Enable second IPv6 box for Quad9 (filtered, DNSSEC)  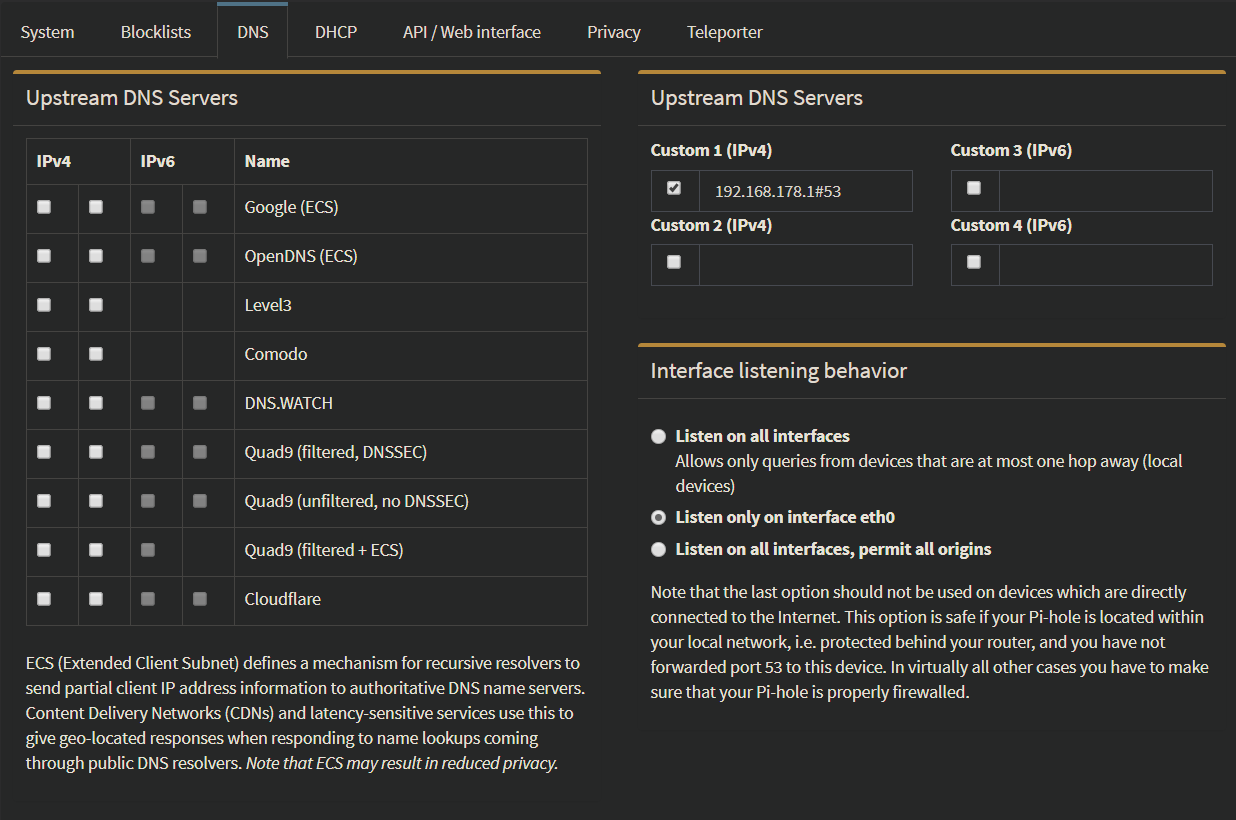(200, 452)
